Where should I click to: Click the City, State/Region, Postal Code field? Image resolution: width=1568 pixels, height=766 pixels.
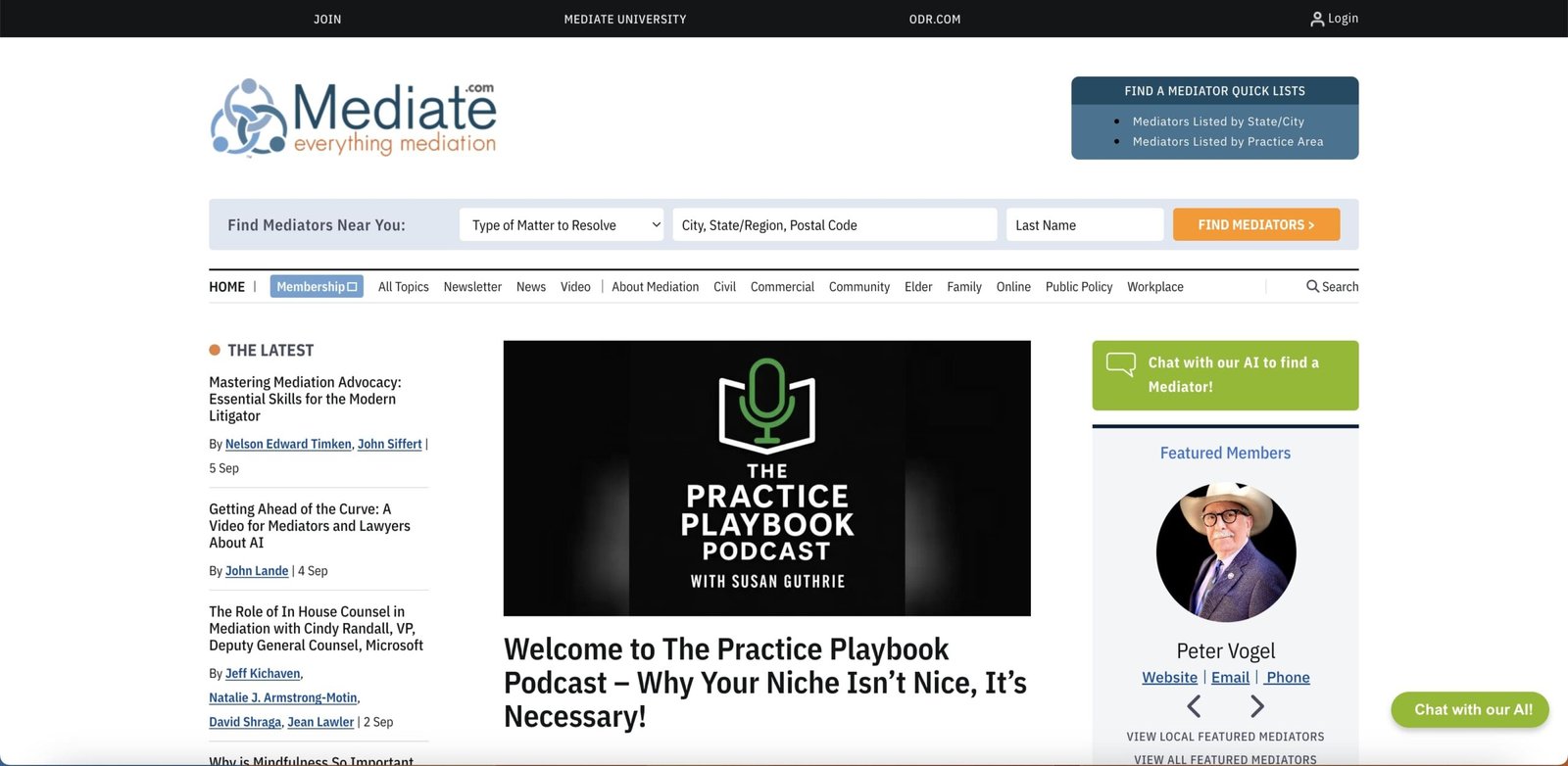(x=834, y=225)
